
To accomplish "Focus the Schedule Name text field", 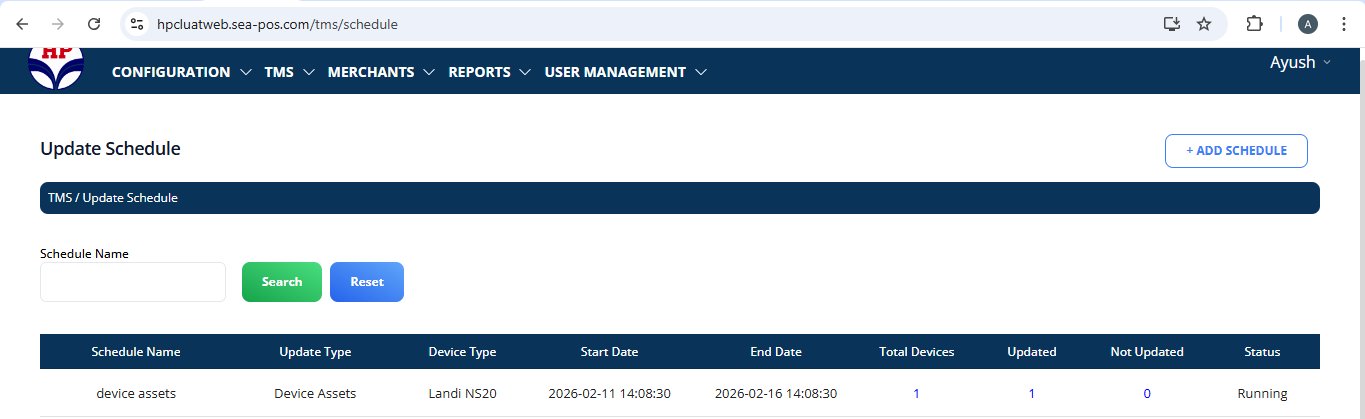I will click(133, 282).
